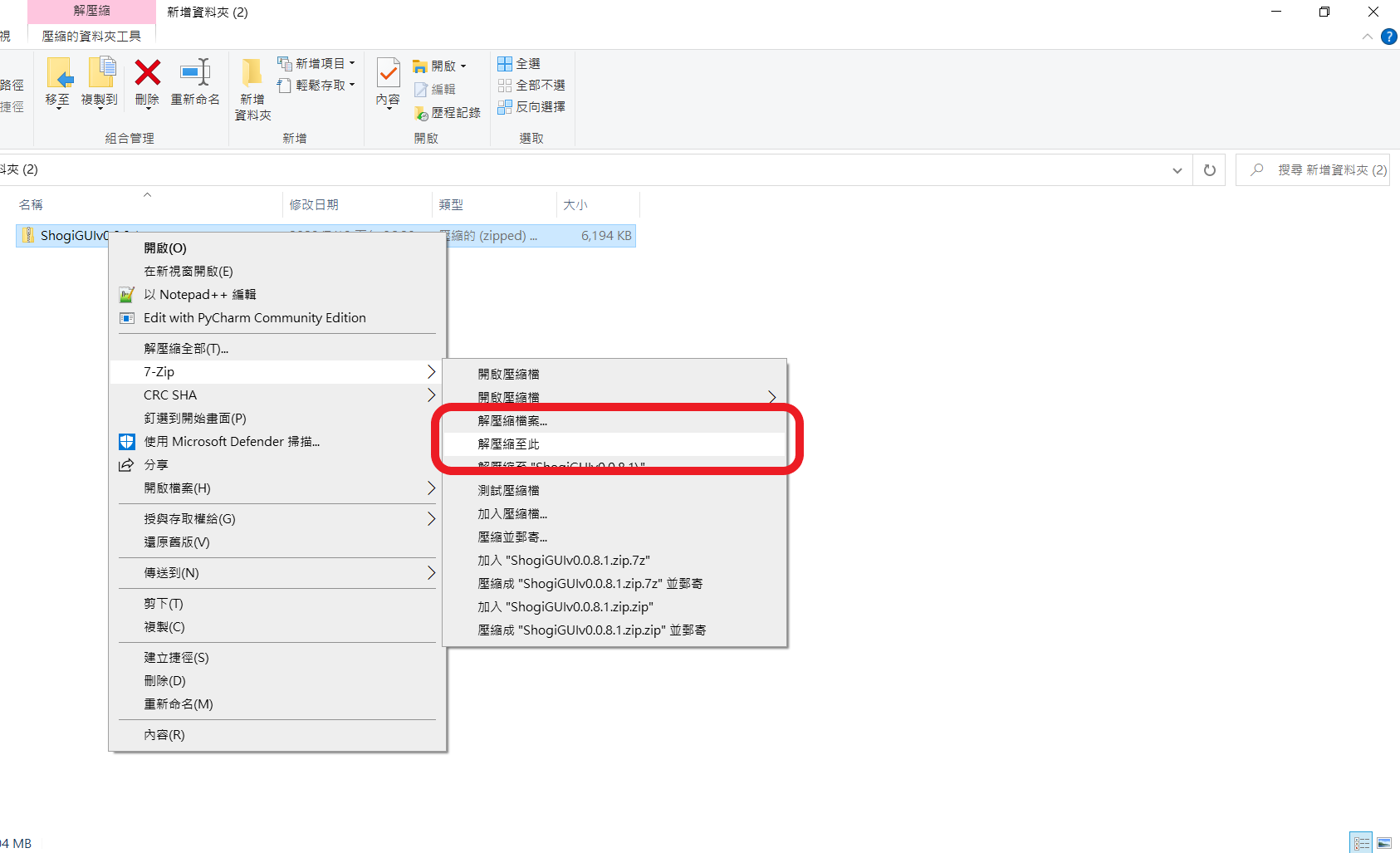Choose 在新視窗開啟(E) from the context menu

pos(277,272)
